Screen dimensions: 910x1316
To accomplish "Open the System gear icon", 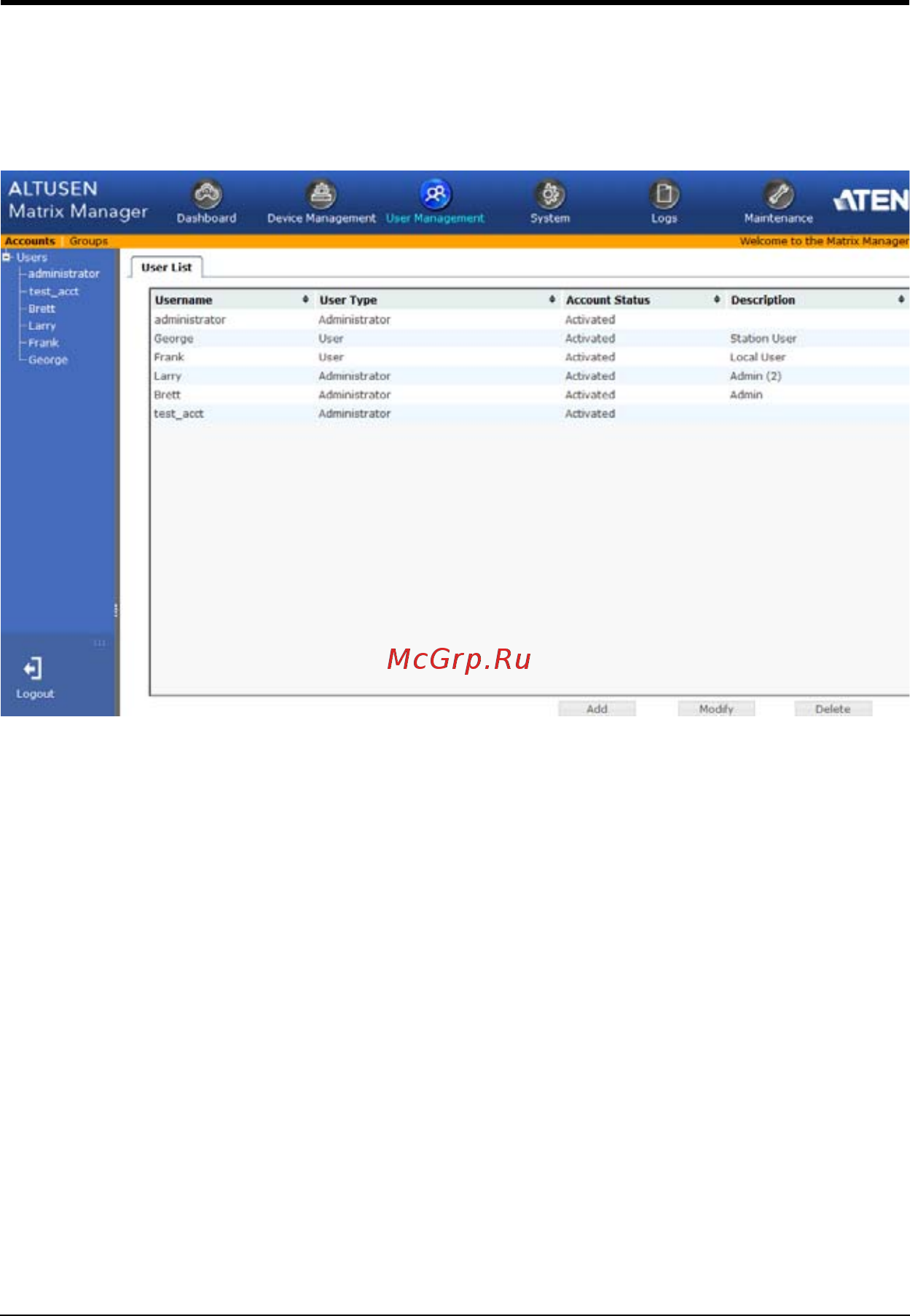I will coord(550,195).
